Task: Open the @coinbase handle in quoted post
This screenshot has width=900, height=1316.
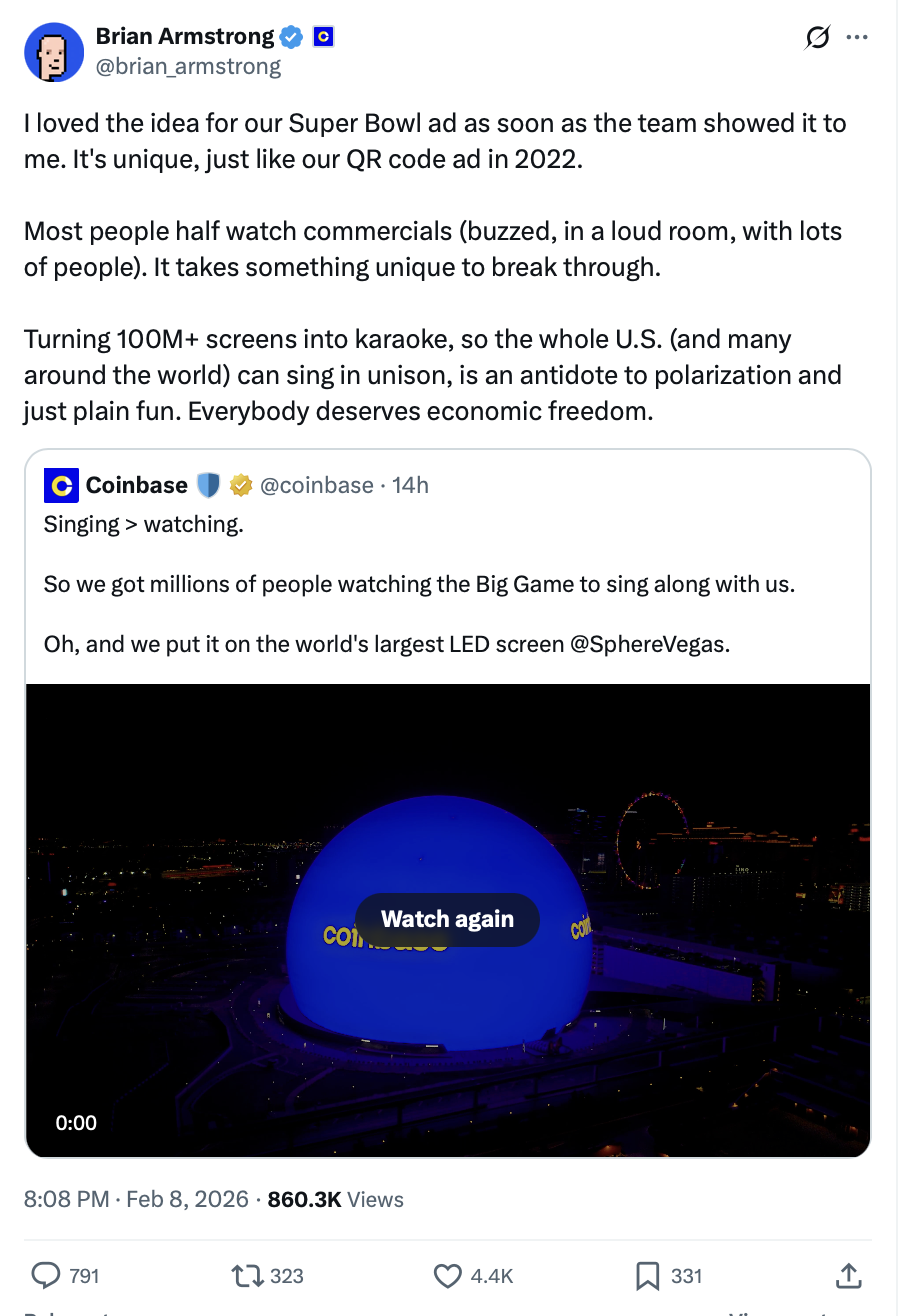Action: point(317,485)
